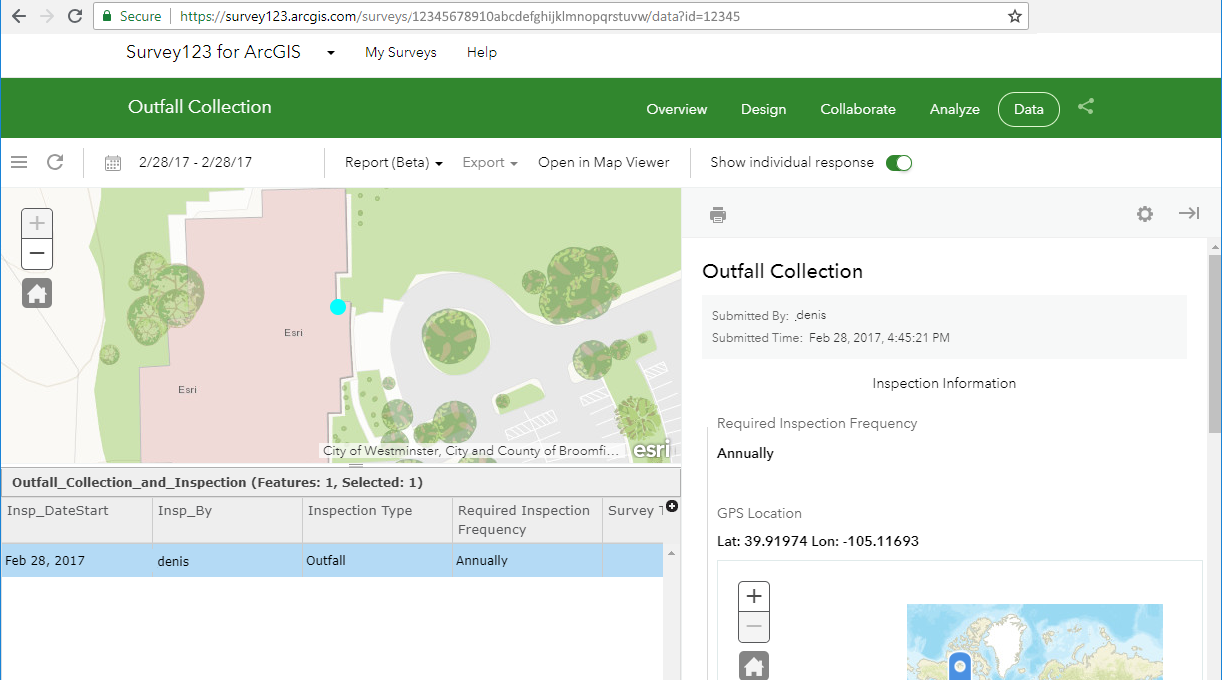This screenshot has width=1222, height=680.
Task: Zoom out on the main map
Action: [x=37, y=254]
